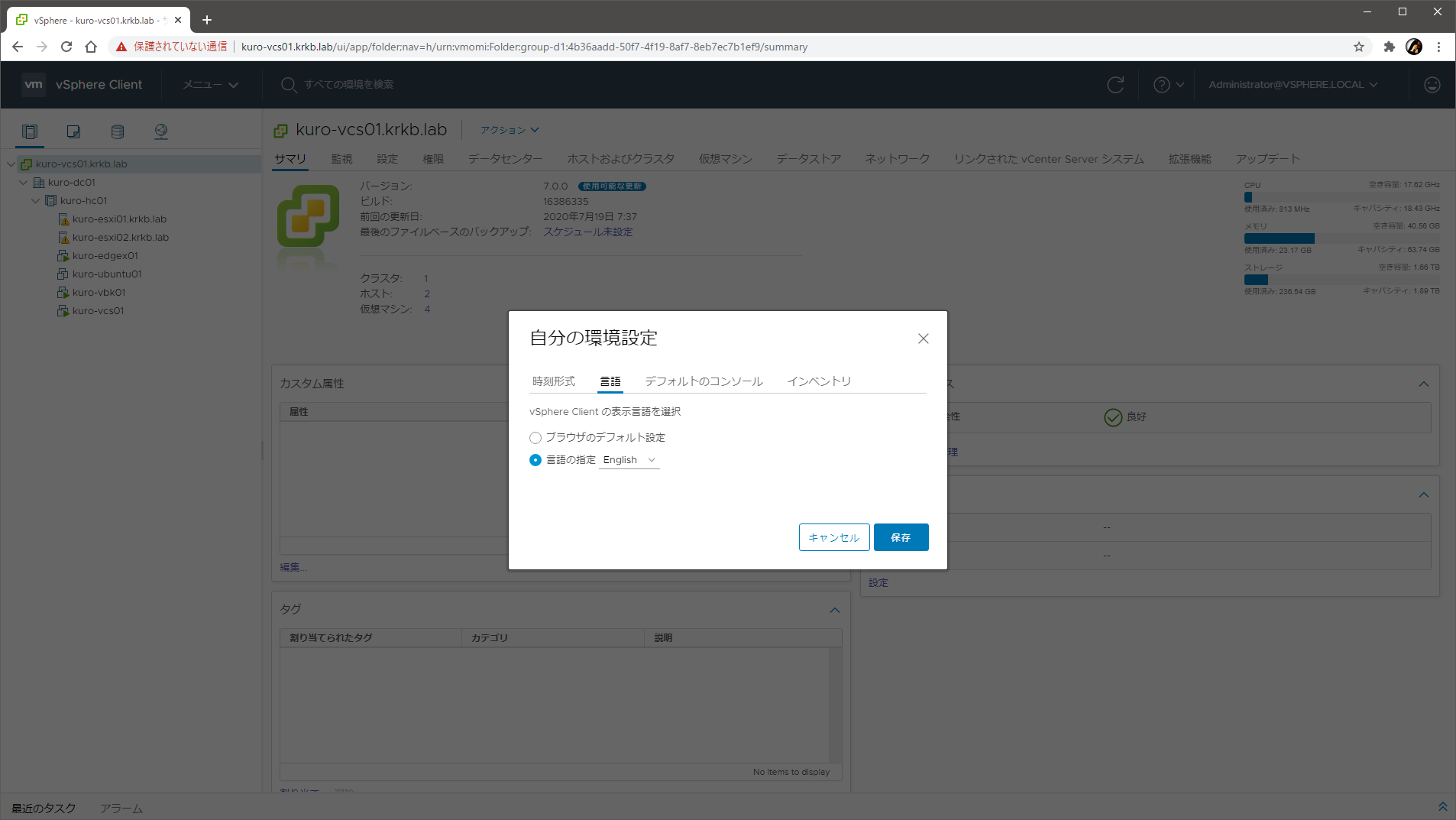
Task: Open the Administrator@VSPHERE.LOCAL user menu
Action: pyautogui.click(x=1293, y=85)
